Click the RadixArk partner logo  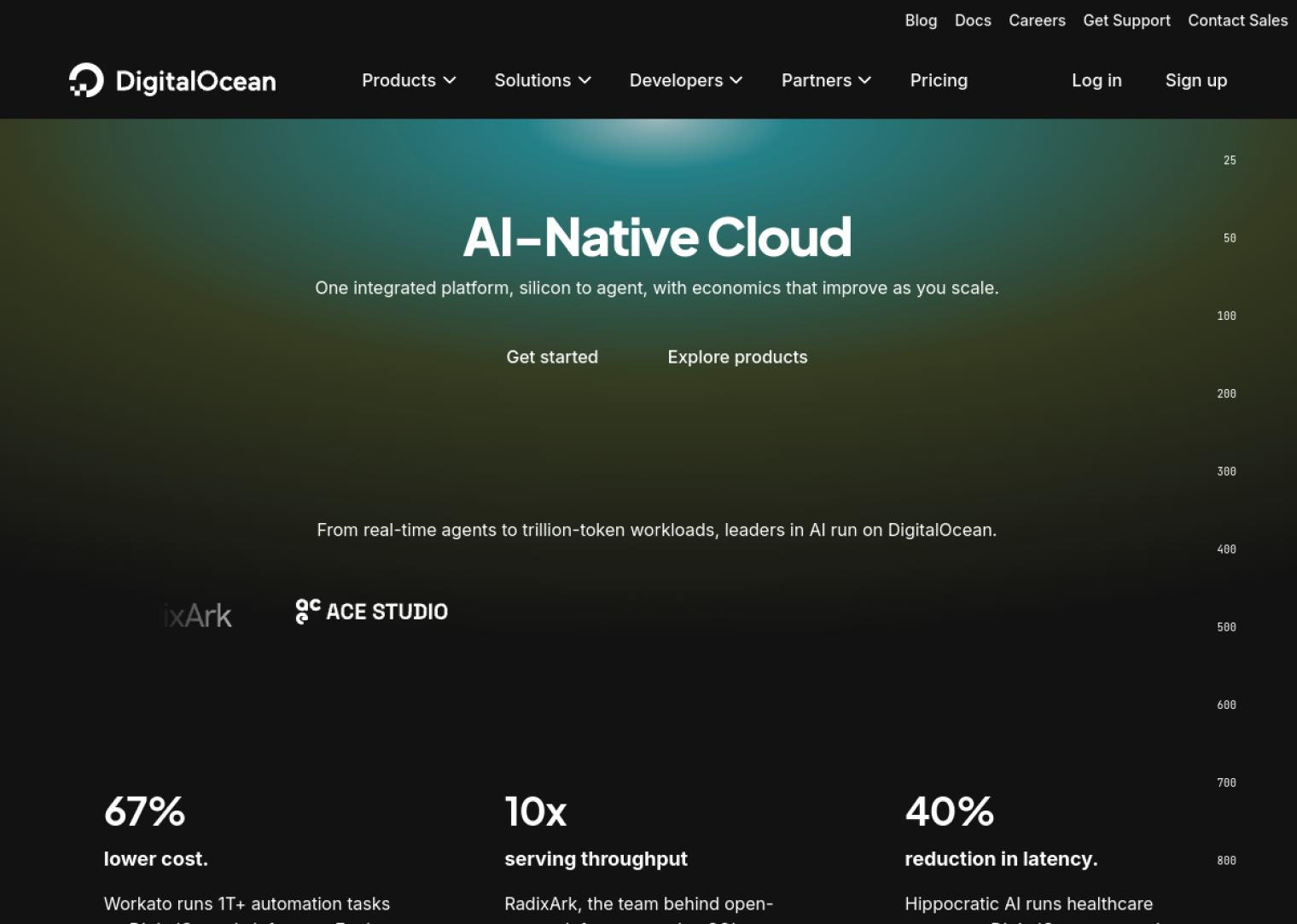pyautogui.click(x=196, y=615)
